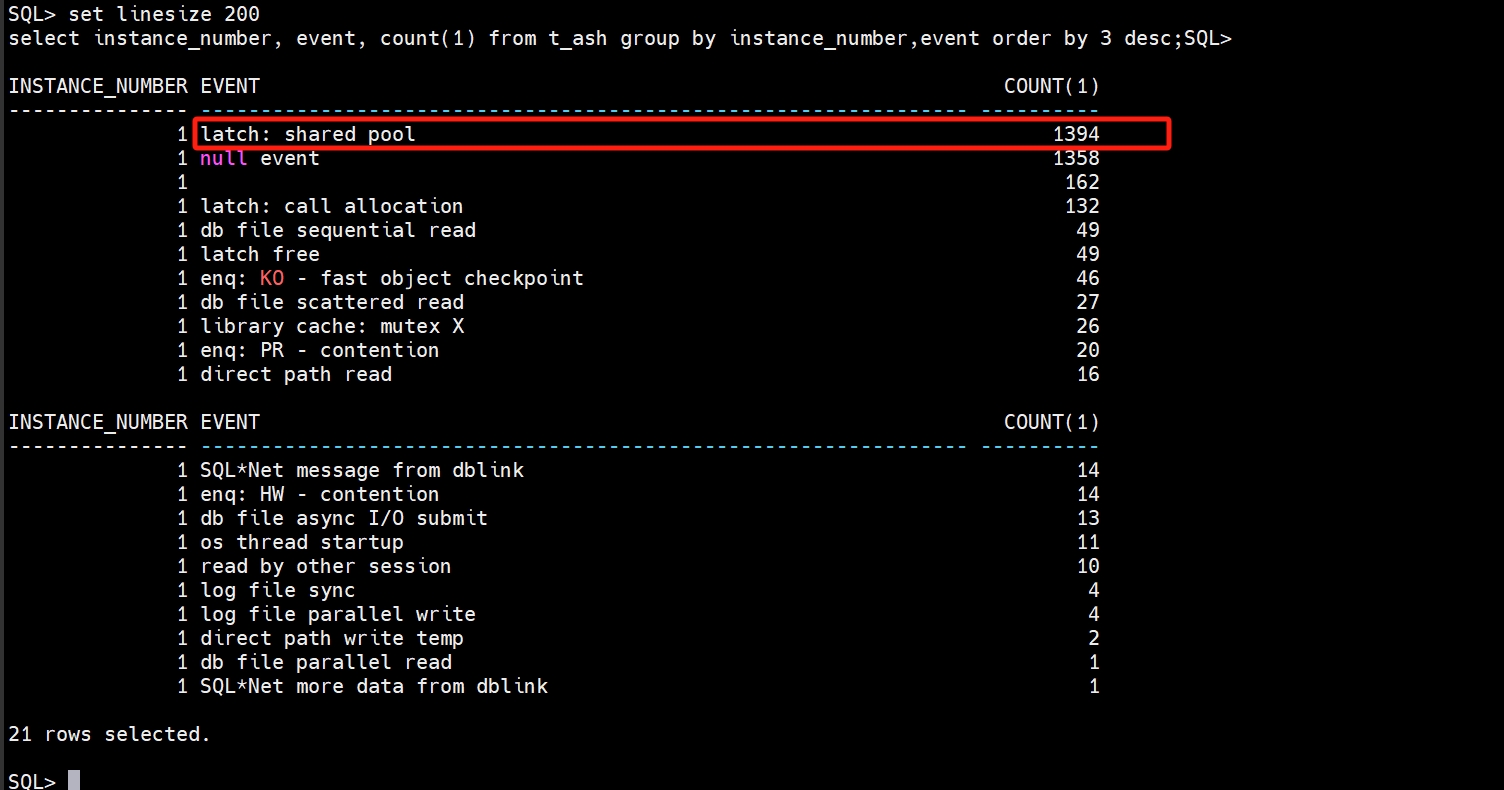Select the count value 27

tap(1088, 302)
